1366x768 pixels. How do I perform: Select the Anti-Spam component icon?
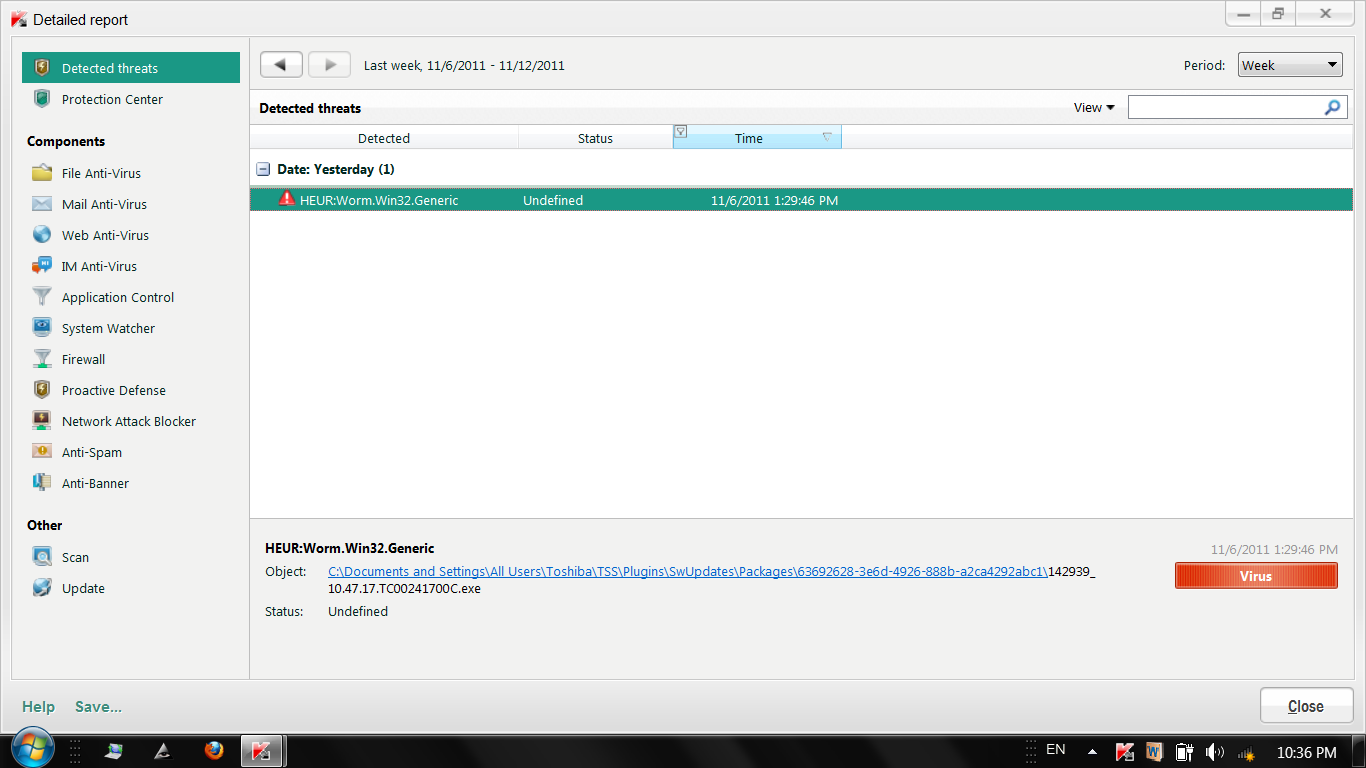[42, 452]
